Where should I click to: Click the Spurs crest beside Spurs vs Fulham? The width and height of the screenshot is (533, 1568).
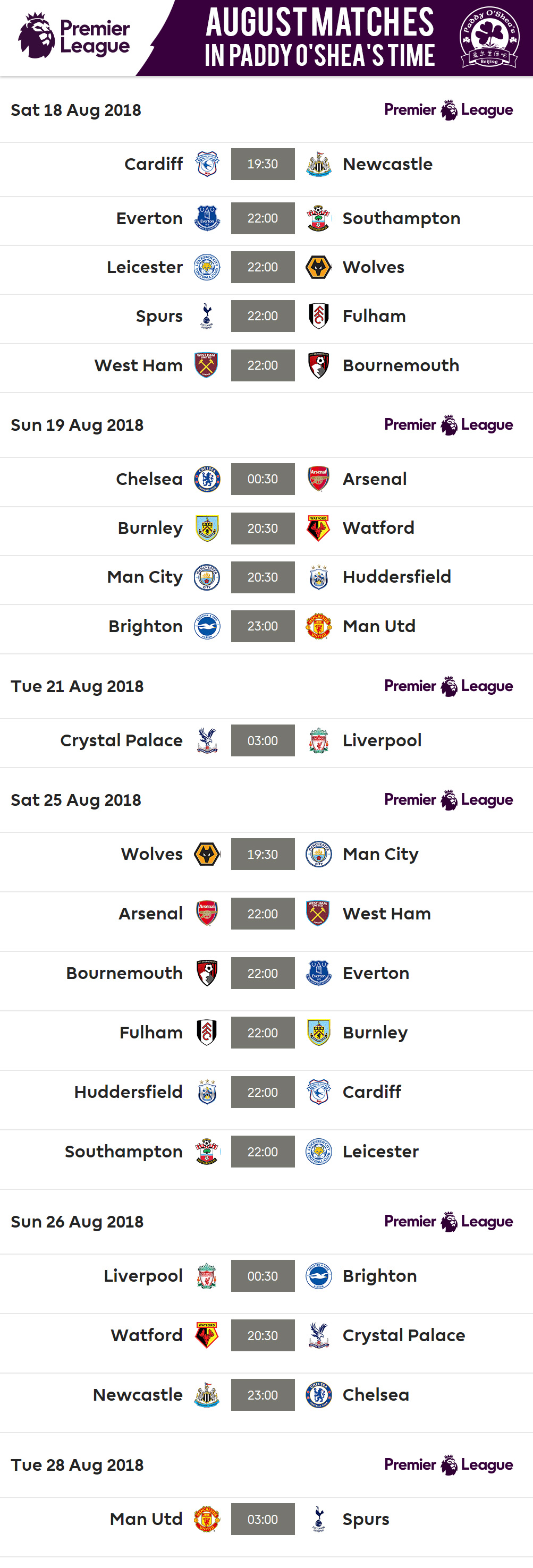pos(207,316)
